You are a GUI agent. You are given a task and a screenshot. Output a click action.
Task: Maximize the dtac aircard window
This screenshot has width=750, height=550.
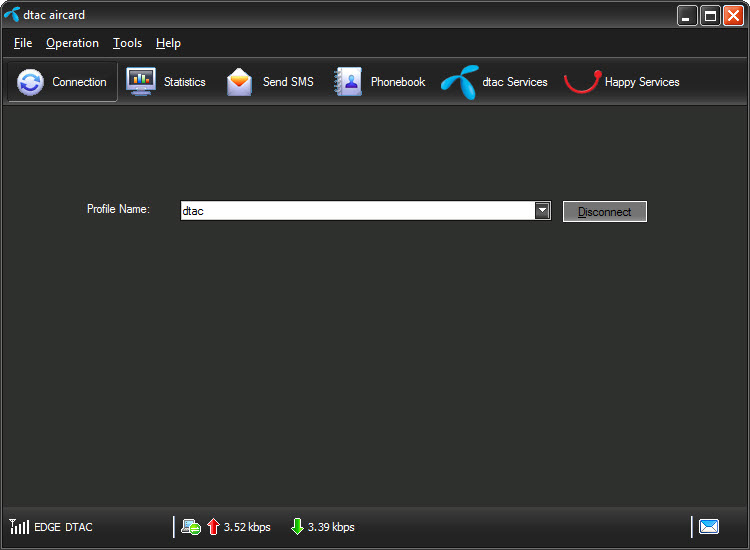(x=710, y=16)
